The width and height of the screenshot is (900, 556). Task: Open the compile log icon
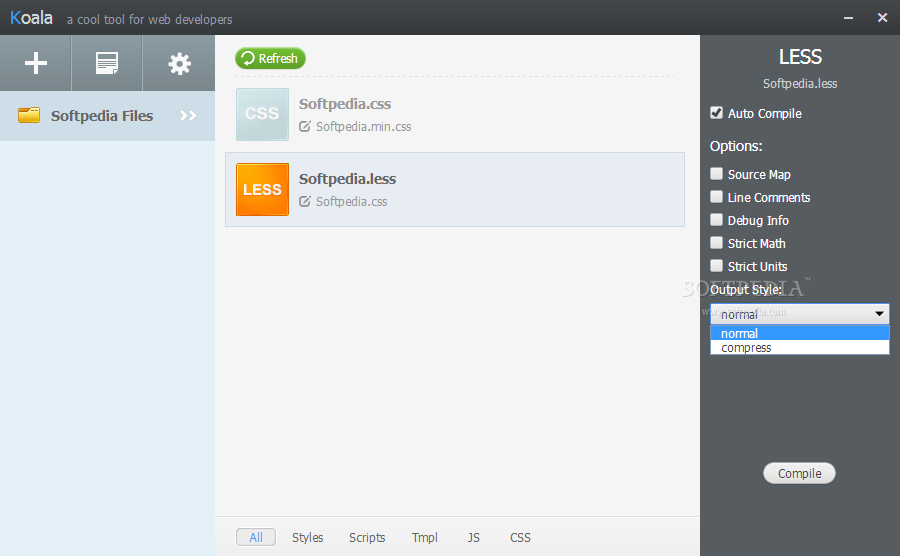[107, 63]
